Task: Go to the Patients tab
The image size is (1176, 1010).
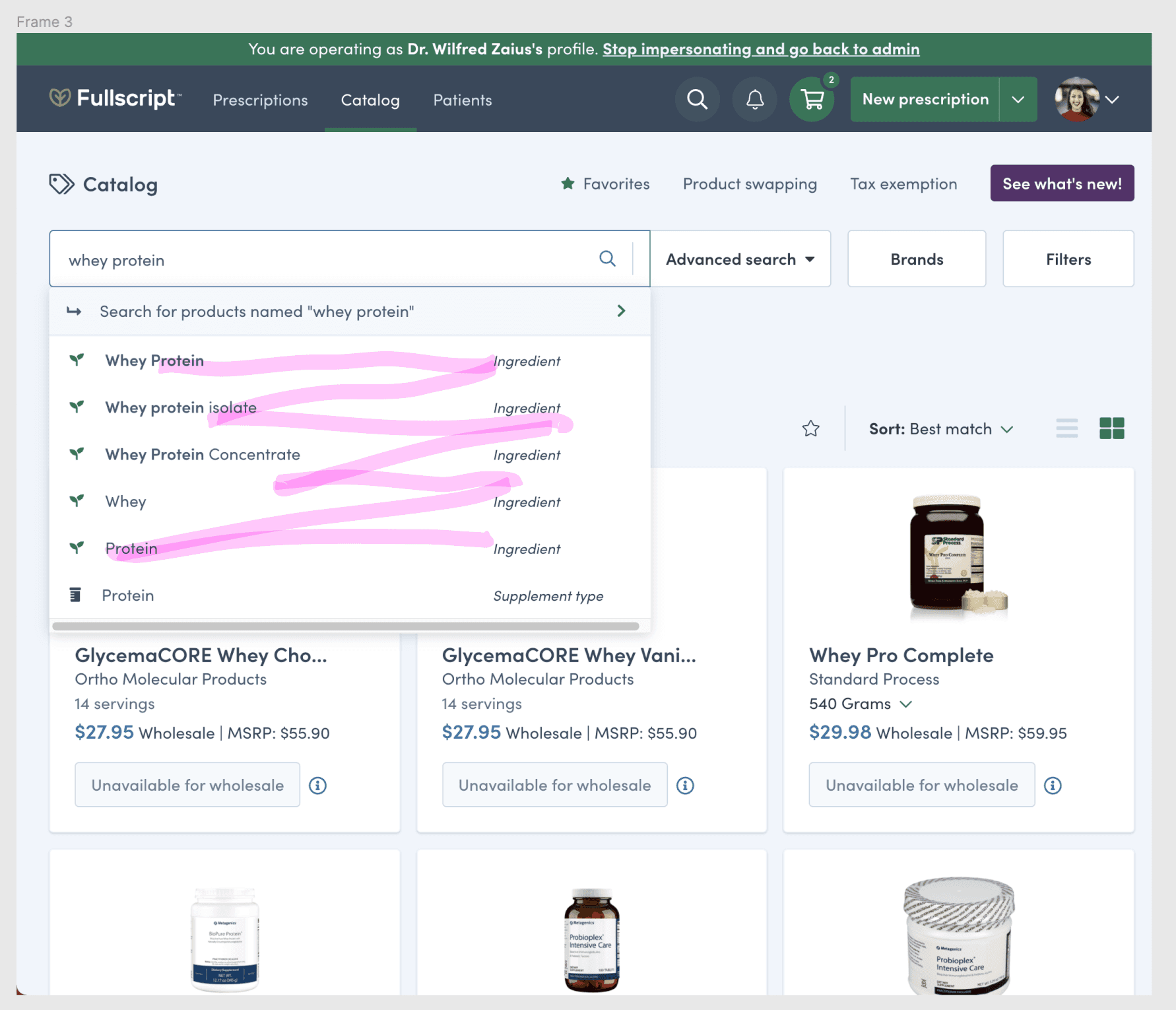Action: pos(463,100)
